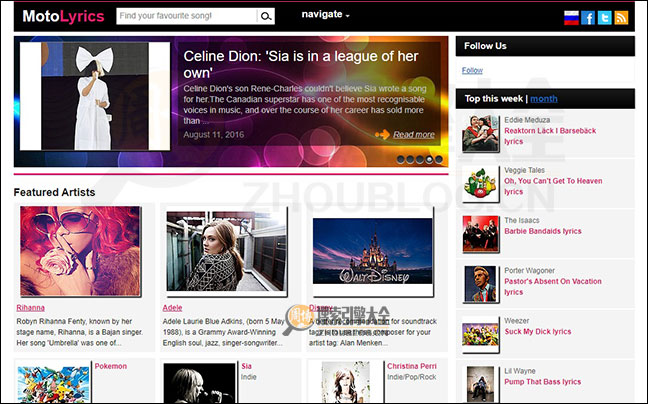This screenshot has width=648, height=404.
Task: Open Barbie Bandaids lyrics link
Action: (x=543, y=231)
